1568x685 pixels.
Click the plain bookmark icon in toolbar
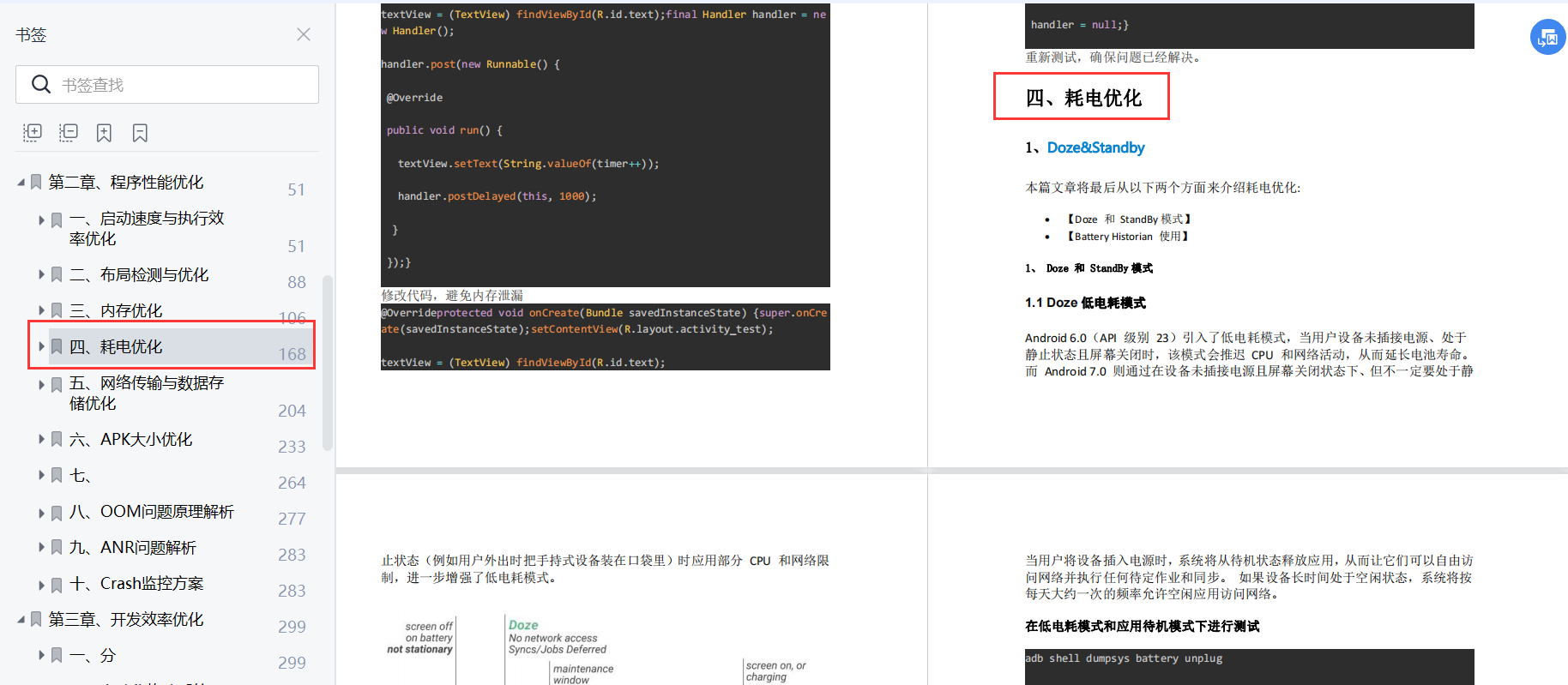tap(140, 133)
